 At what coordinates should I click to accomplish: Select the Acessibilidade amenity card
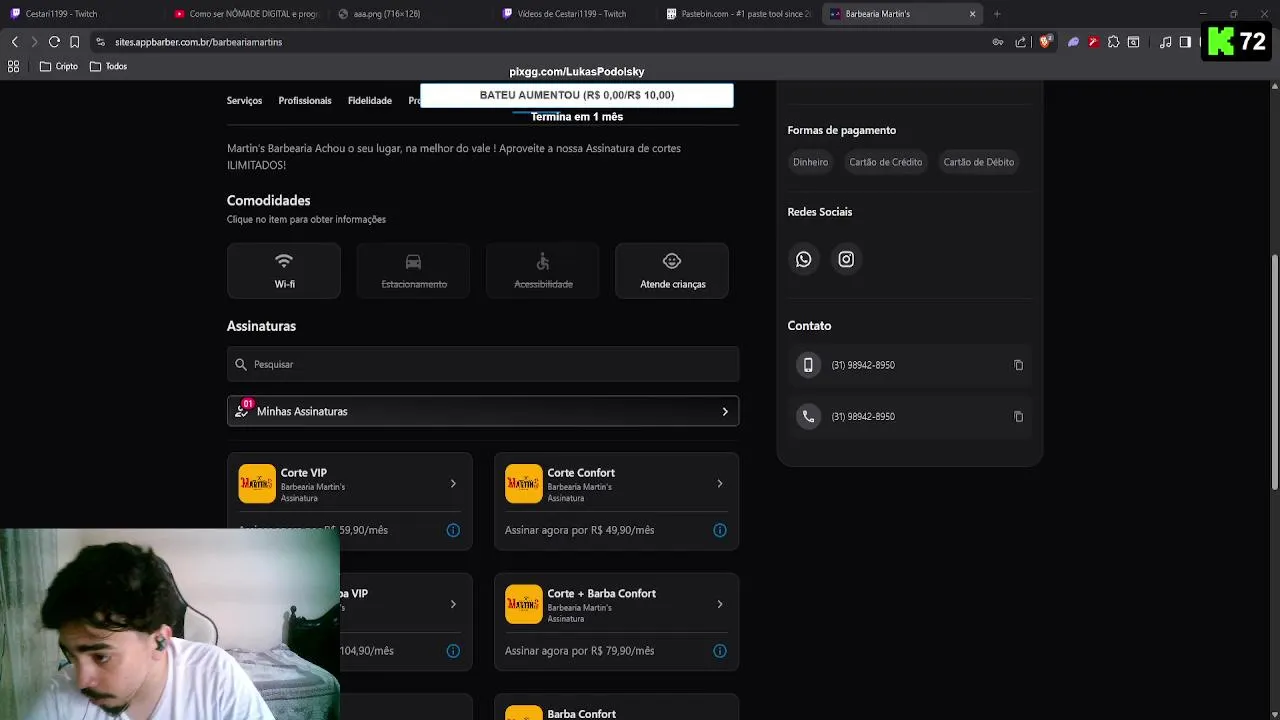pyautogui.click(x=543, y=270)
